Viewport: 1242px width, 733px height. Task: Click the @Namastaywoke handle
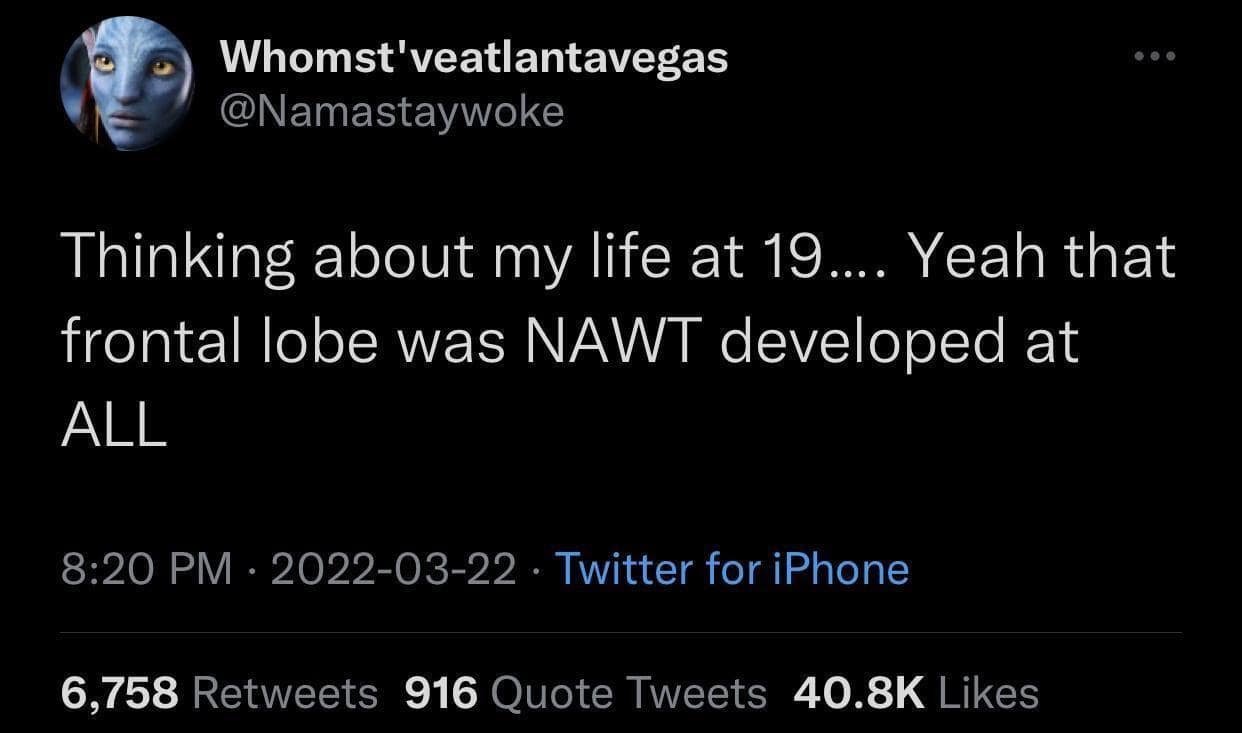pyautogui.click(x=391, y=111)
